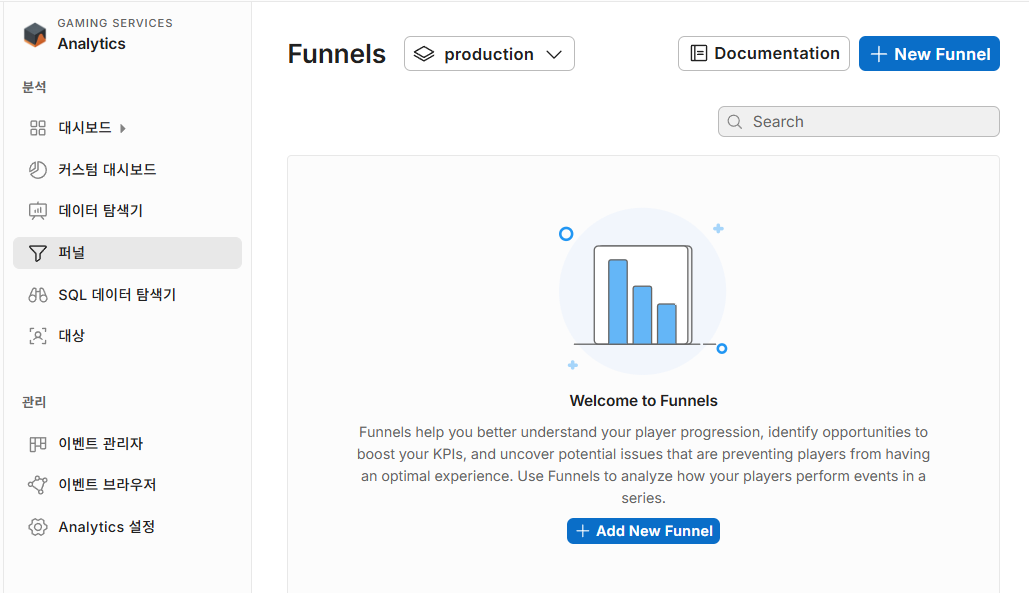Open the Documentation button
Image resolution: width=1029 pixels, height=593 pixels.
[x=763, y=54]
